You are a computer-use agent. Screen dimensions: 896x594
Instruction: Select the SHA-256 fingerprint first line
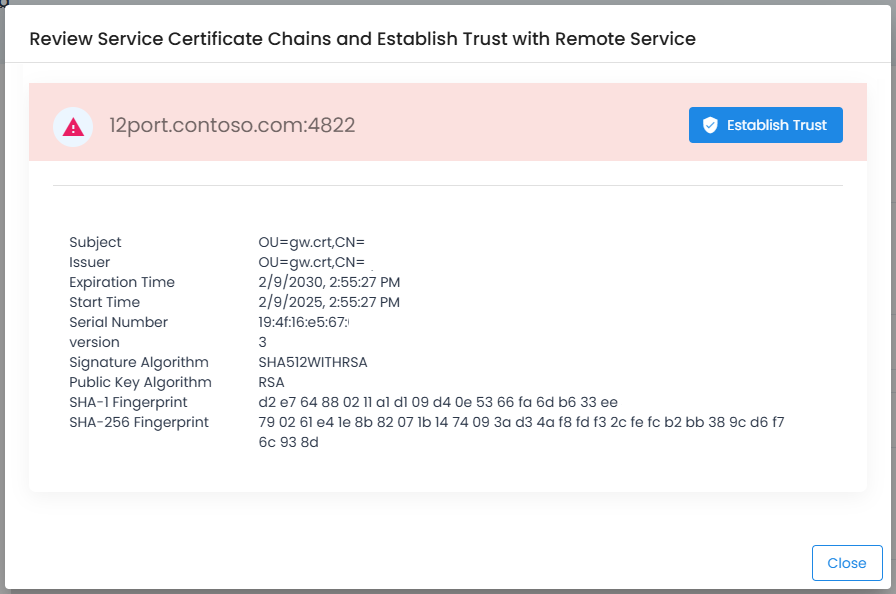click(521, 422)
